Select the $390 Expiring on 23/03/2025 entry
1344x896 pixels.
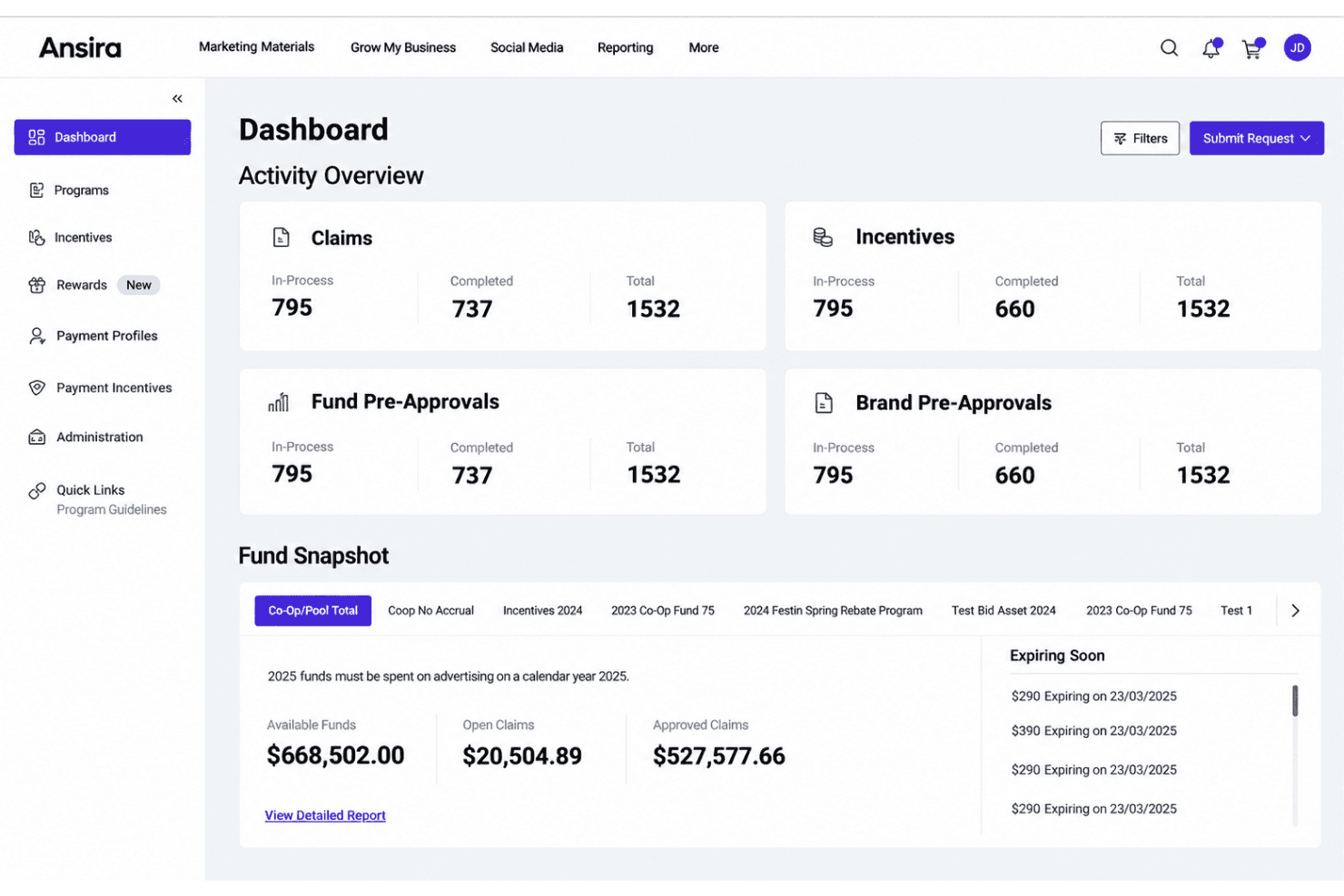click(x=1094, y=731)
